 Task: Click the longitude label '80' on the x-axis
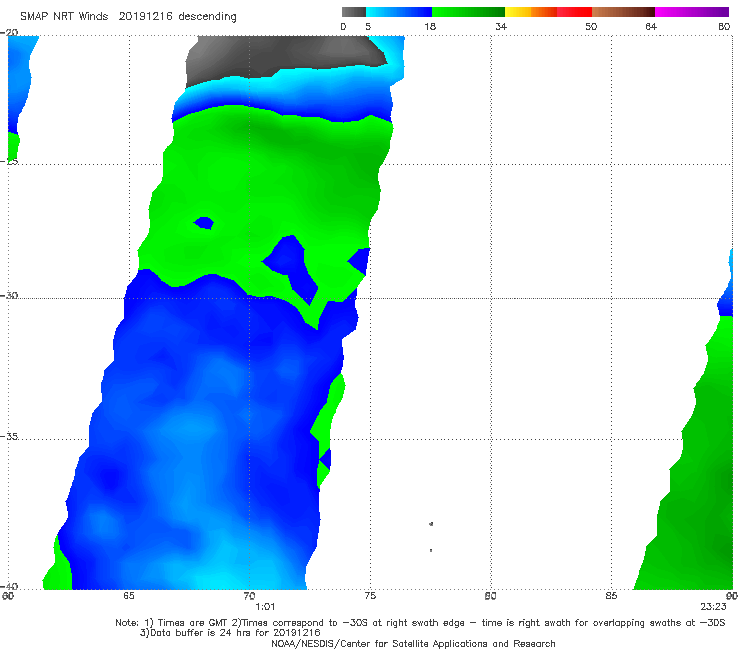point(491,596)
